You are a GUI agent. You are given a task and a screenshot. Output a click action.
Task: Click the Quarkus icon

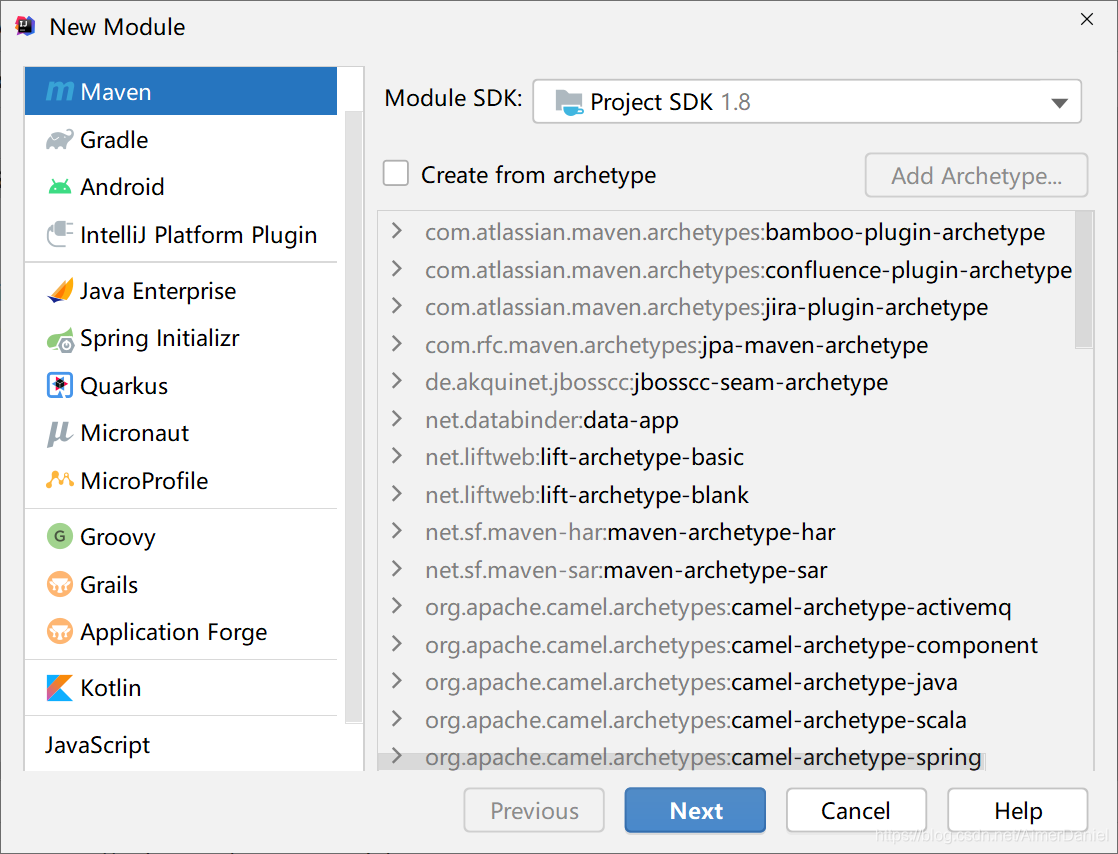click(x=60, y=385)
